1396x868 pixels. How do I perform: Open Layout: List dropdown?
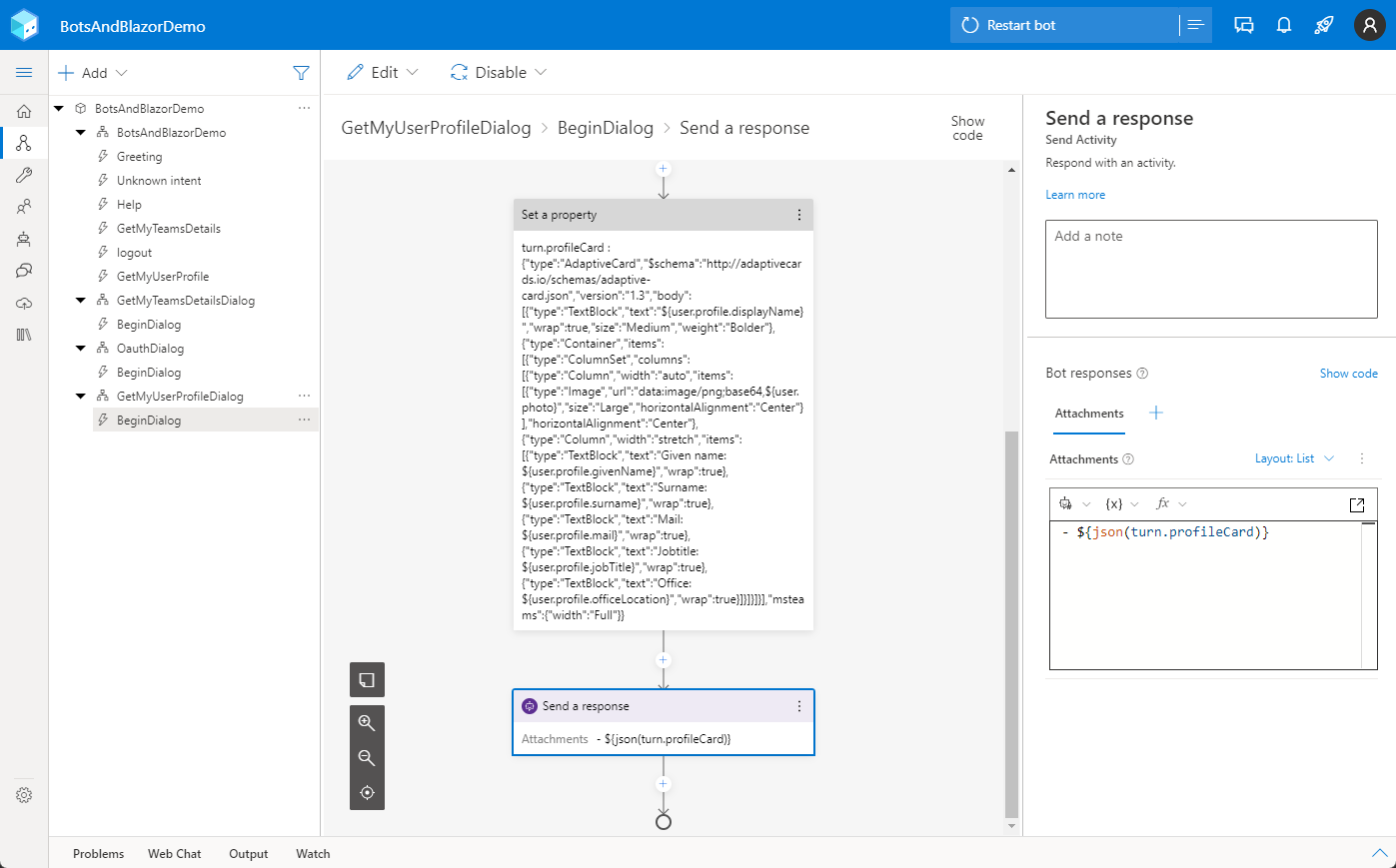coord(1294,458)
